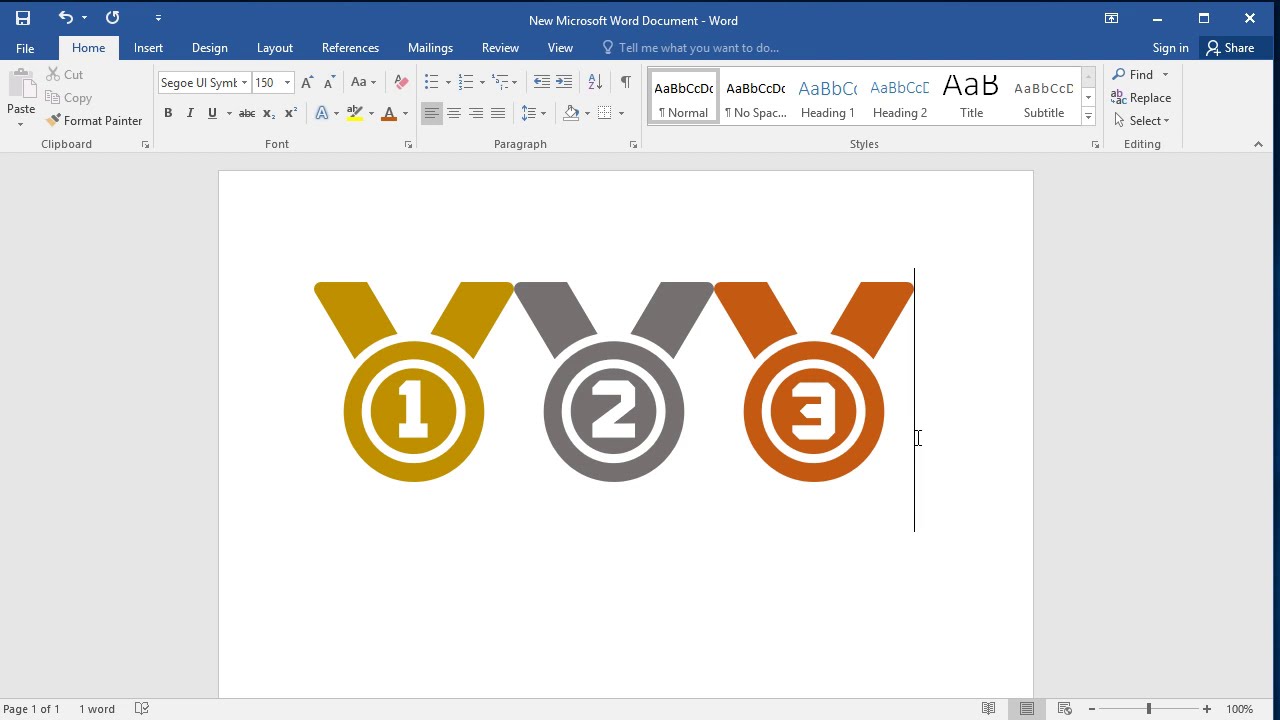This screenshot has height=720, width=1280.
Task: Open the File menu
Action: 25,48
